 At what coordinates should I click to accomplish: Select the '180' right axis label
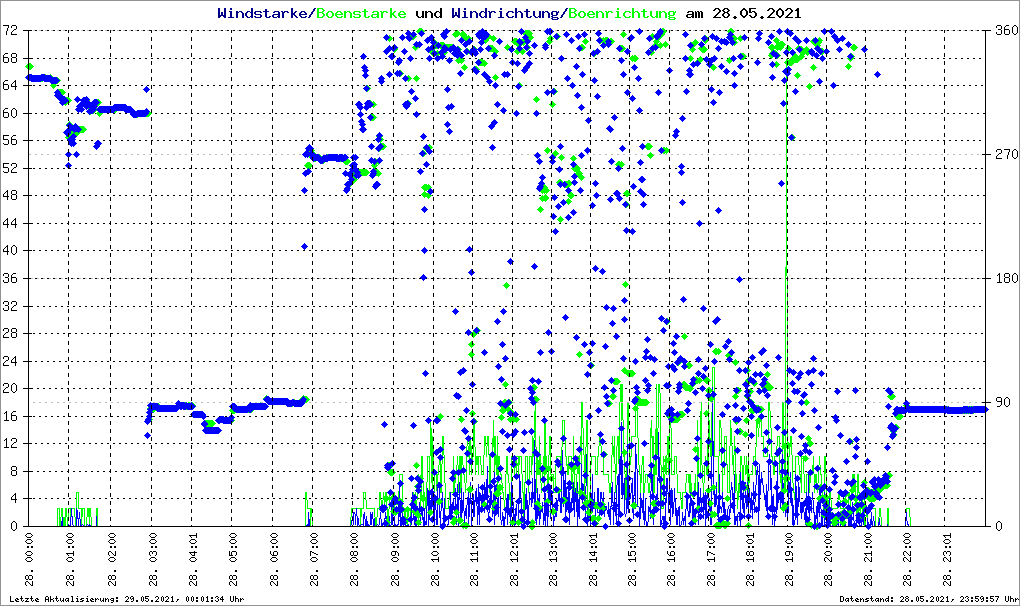pos(1002,279)
